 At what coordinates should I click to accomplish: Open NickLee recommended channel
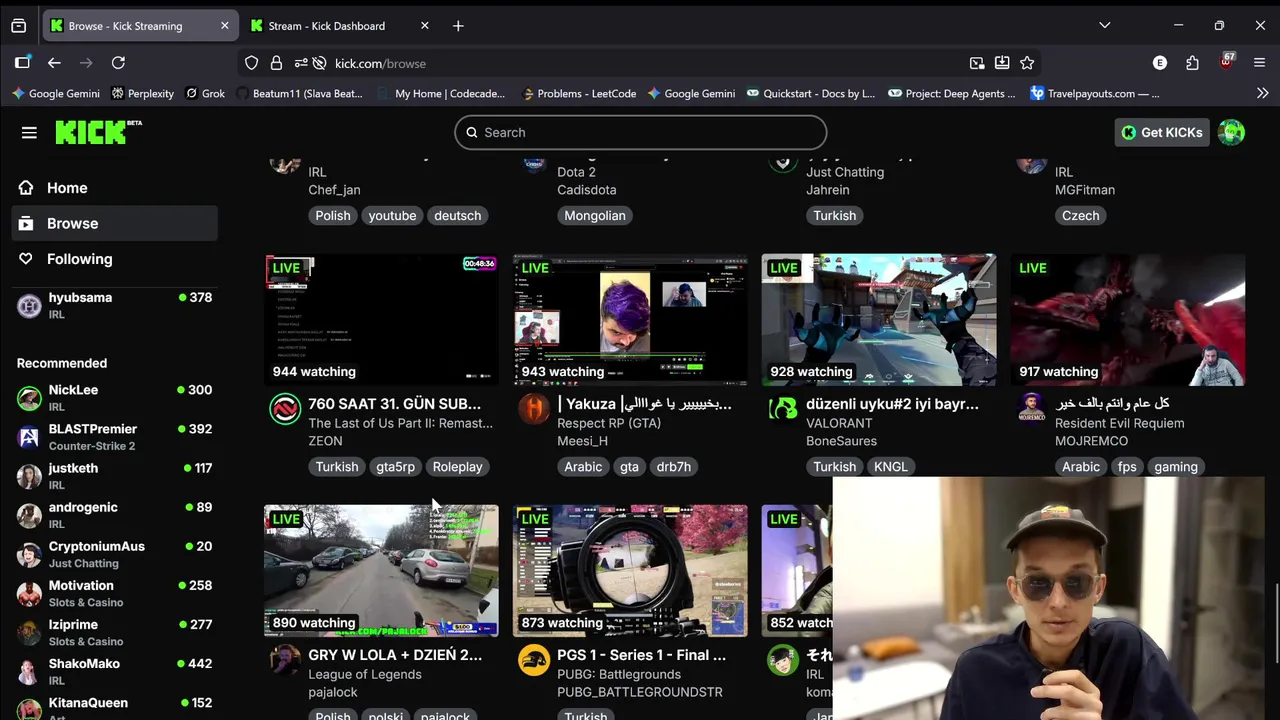tap(115, 397)
